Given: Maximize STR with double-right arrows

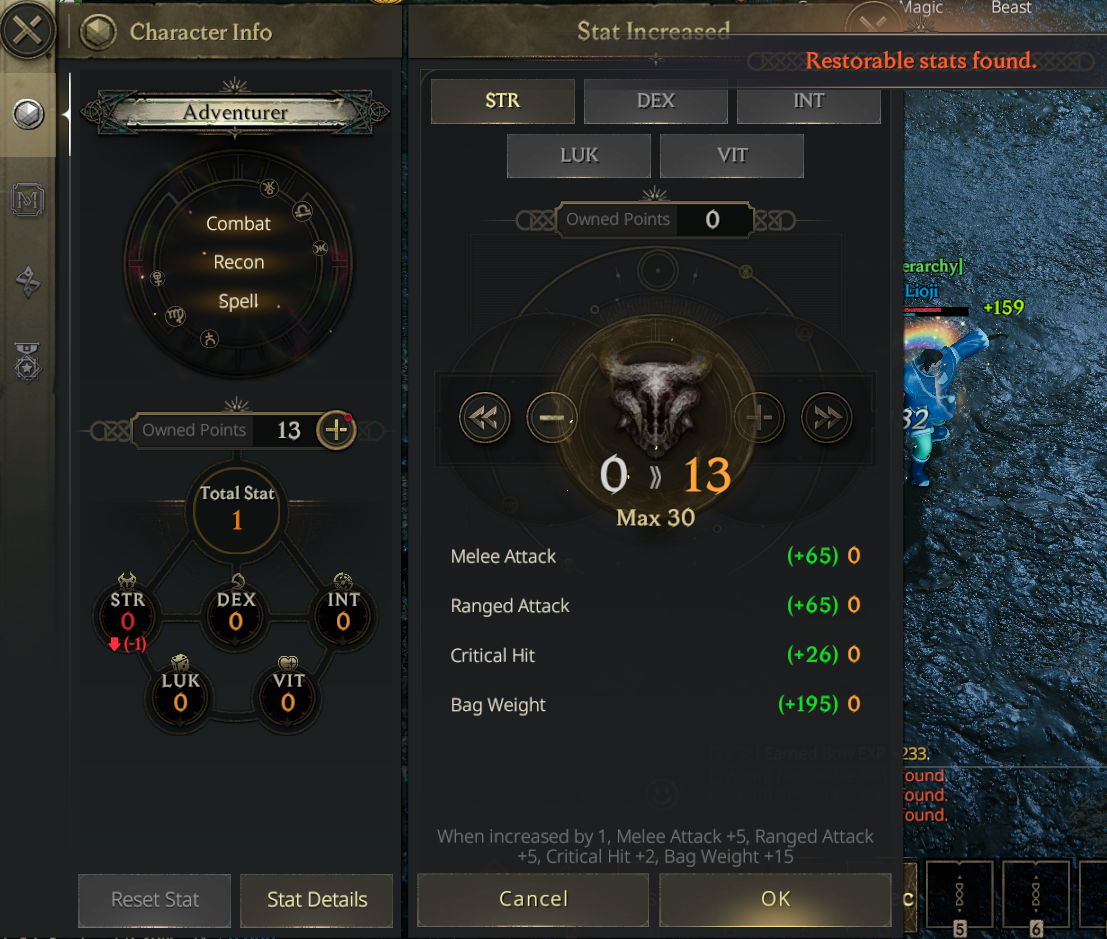Looking at the screenshot, I should [x=827, y=418].
